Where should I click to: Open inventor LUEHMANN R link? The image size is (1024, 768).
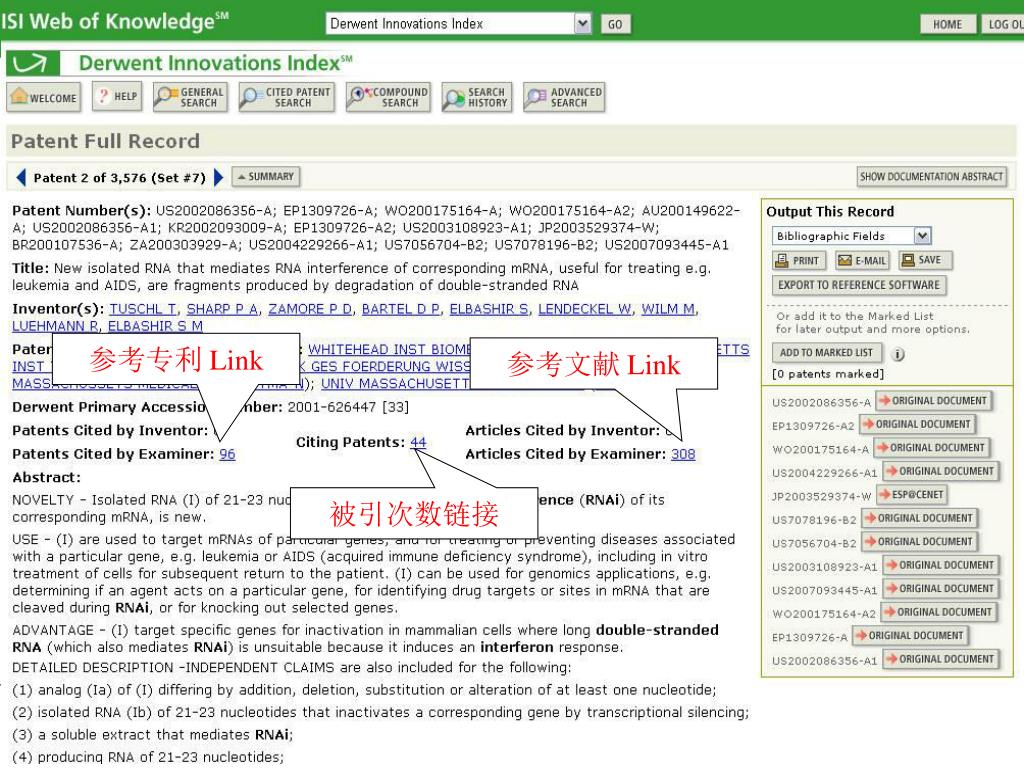pos(55,326)
